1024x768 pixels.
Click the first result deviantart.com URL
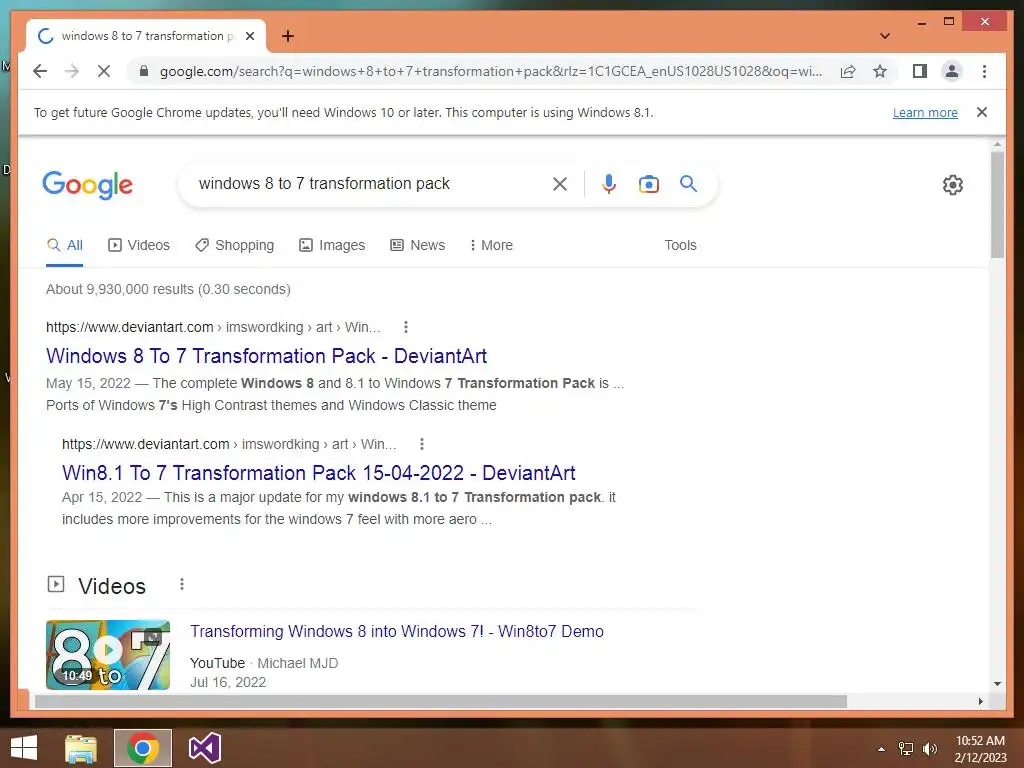pyautogui.click(x=129, y=327)
